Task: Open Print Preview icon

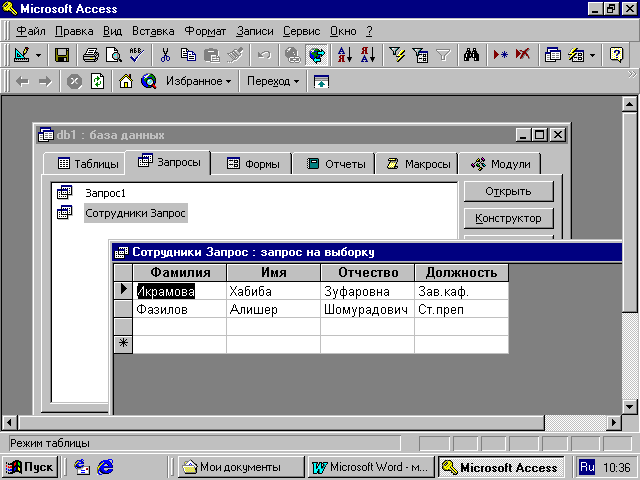Action: (x=114, y=55)
